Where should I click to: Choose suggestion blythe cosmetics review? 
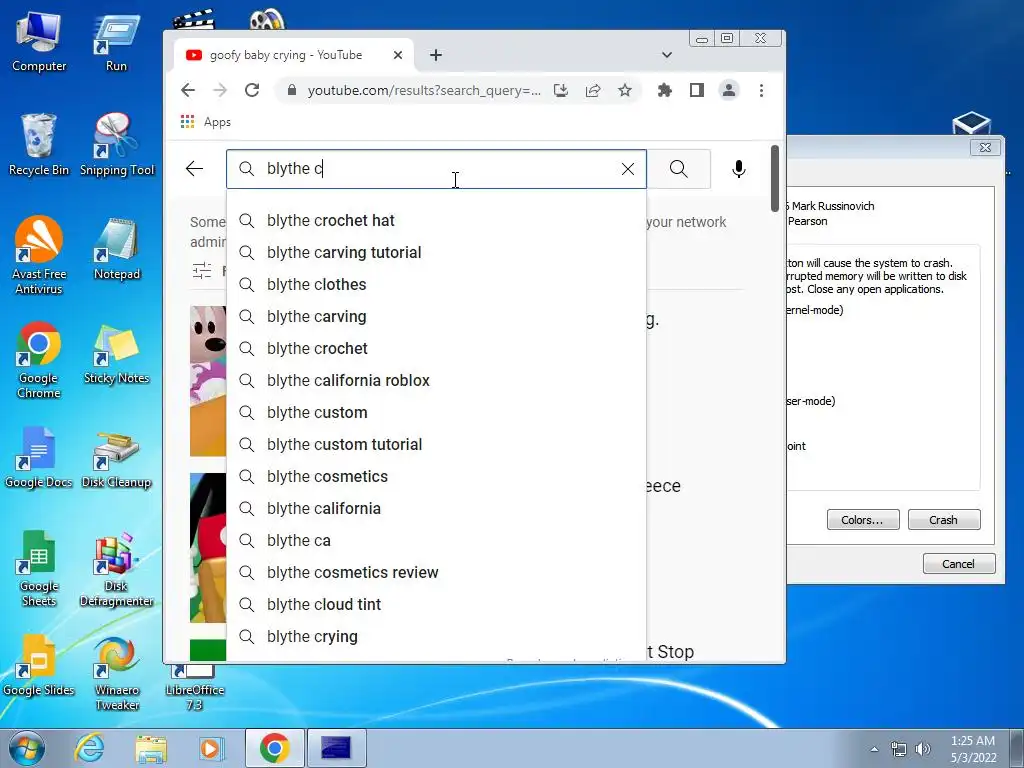click(x=436, y=573)
